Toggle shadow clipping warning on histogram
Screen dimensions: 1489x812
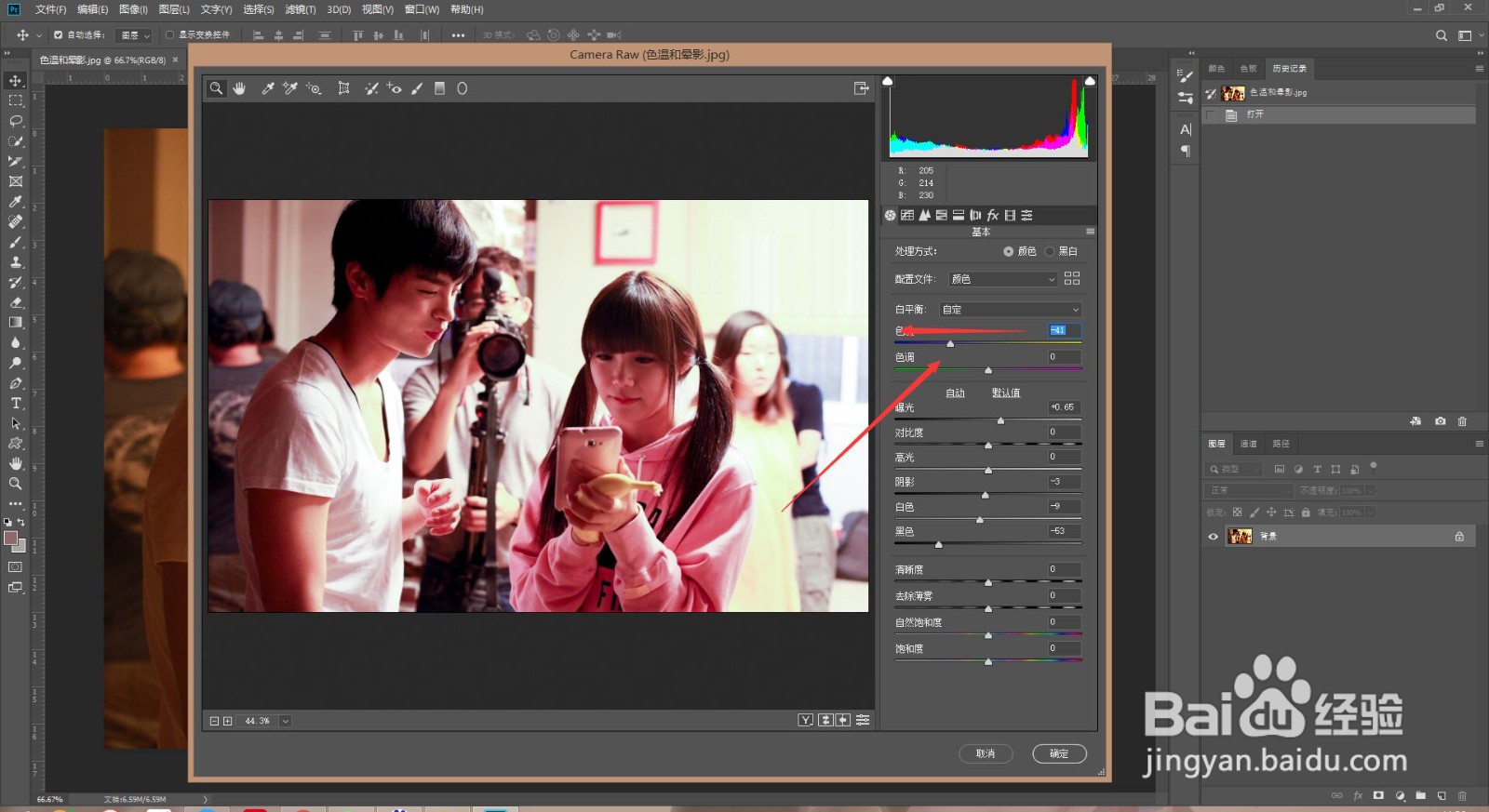[x=888, y=81]
